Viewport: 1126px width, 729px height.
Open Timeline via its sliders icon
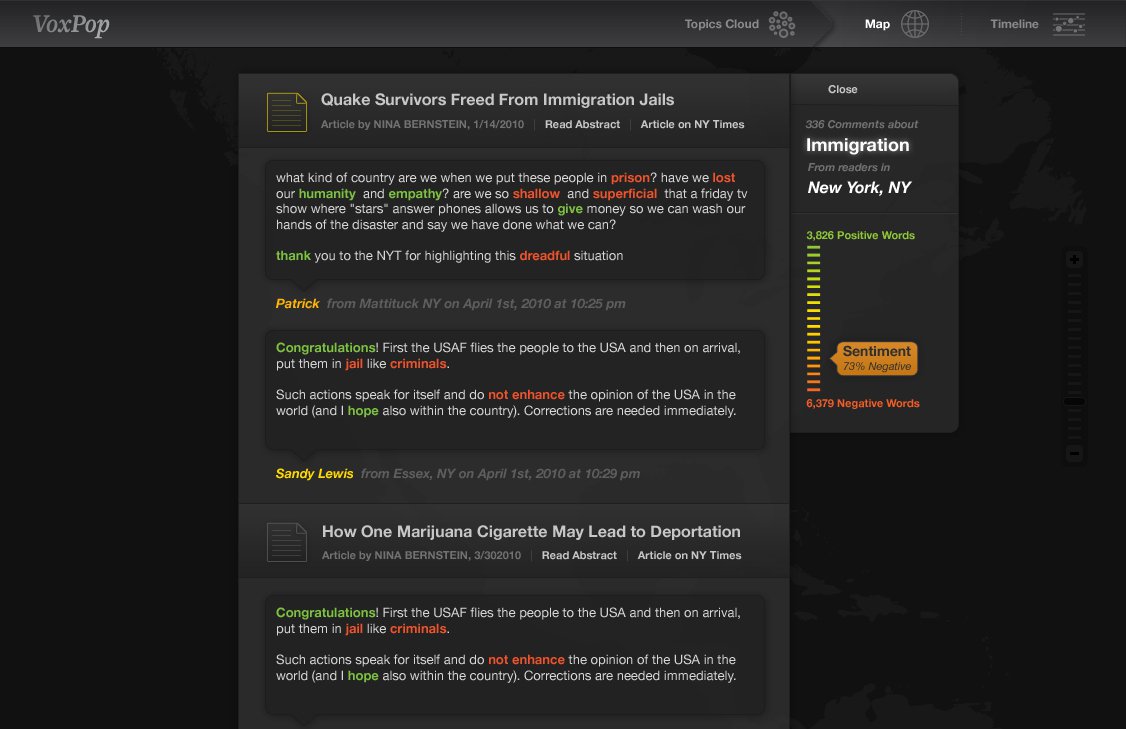1068,23
